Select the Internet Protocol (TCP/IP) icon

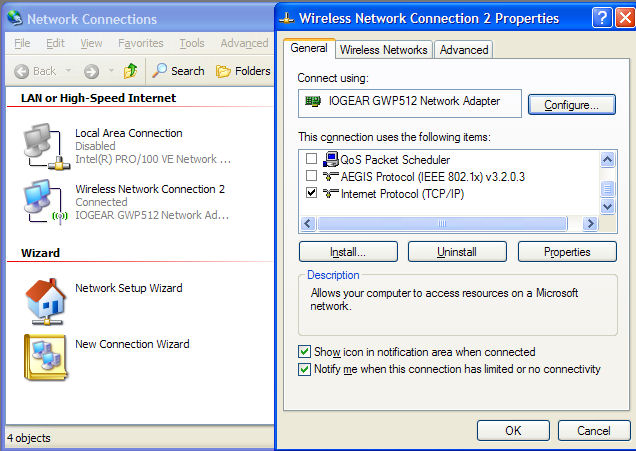pos(331,193)
